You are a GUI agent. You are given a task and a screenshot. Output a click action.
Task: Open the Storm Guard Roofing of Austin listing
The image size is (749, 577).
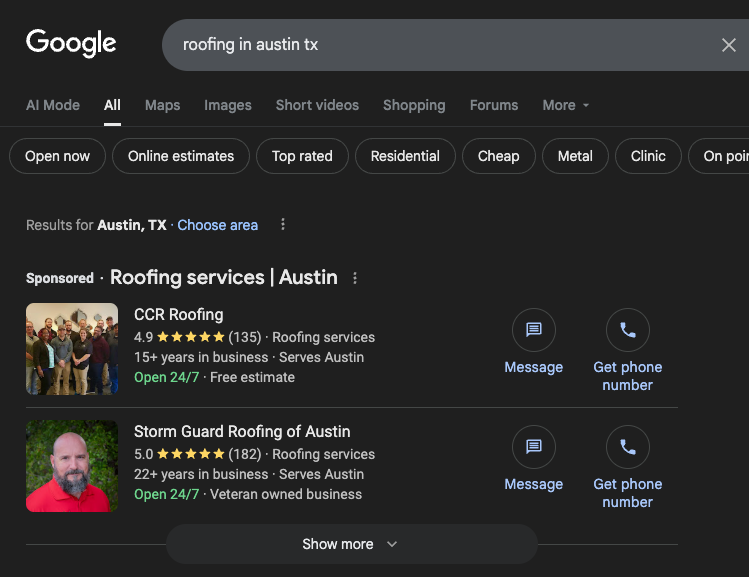[242, 431]
